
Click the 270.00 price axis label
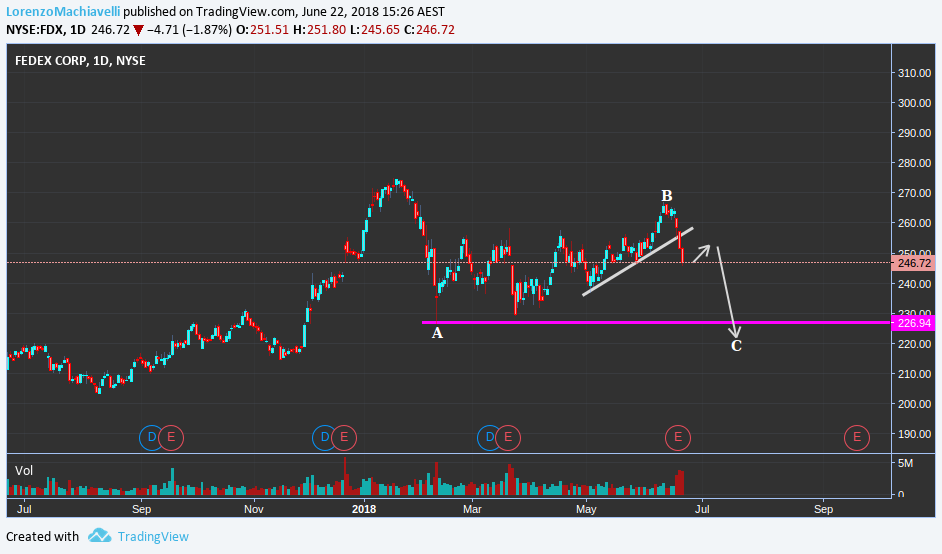click(x=914, y=193)
